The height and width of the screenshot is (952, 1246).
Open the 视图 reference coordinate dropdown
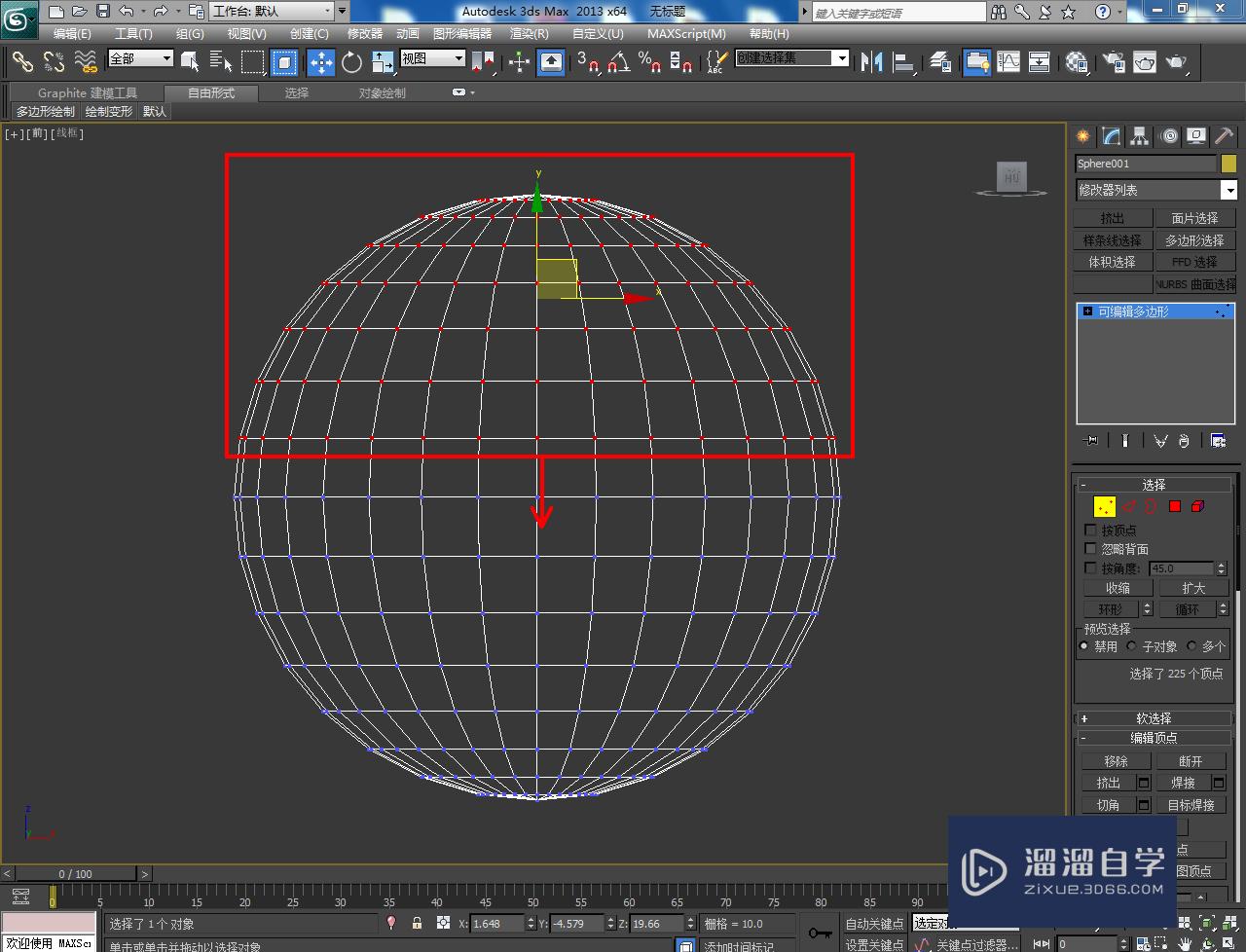pos(433,58)
